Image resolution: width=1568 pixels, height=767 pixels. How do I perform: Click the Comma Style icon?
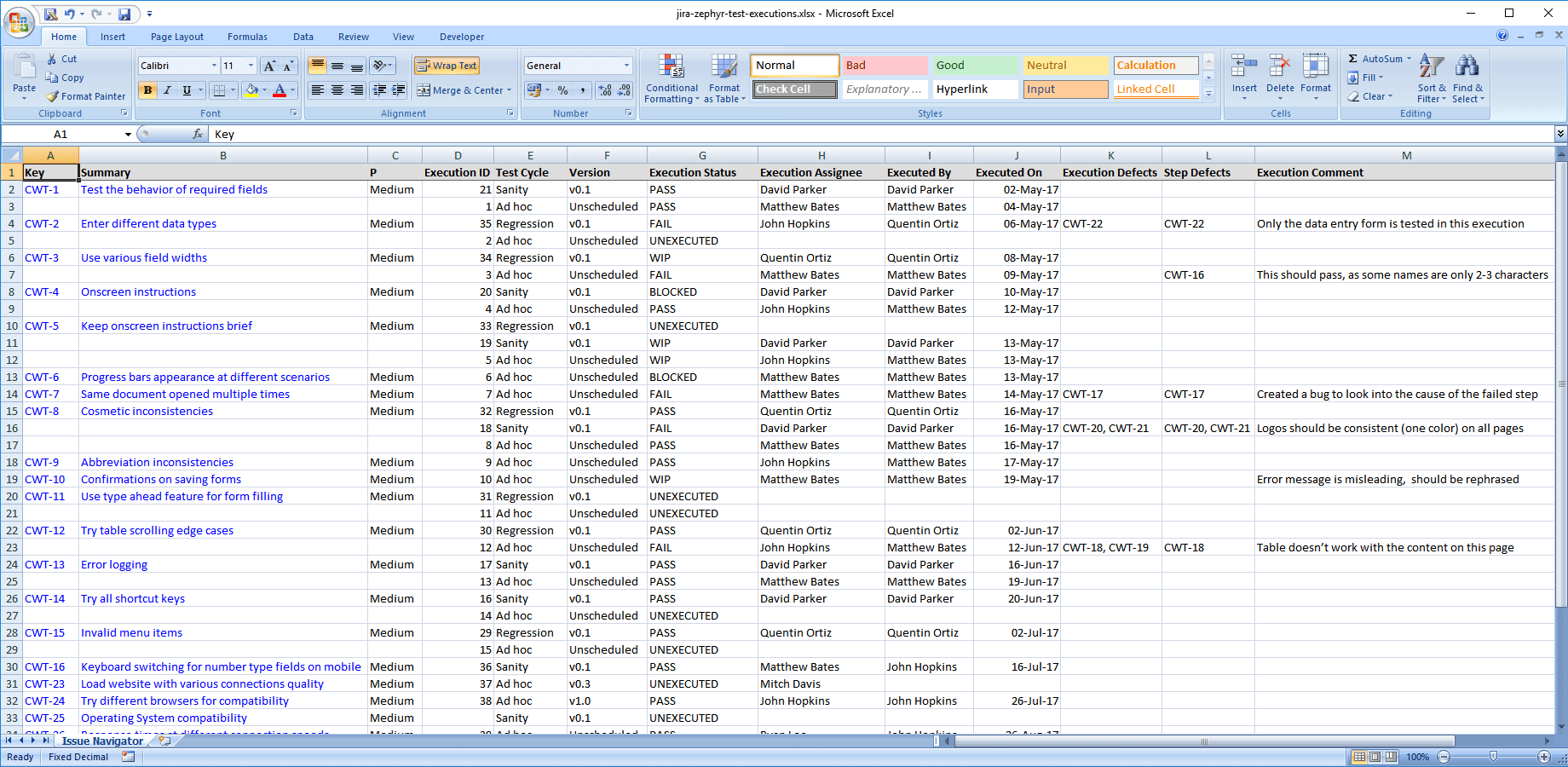click(x=584, y=89)
